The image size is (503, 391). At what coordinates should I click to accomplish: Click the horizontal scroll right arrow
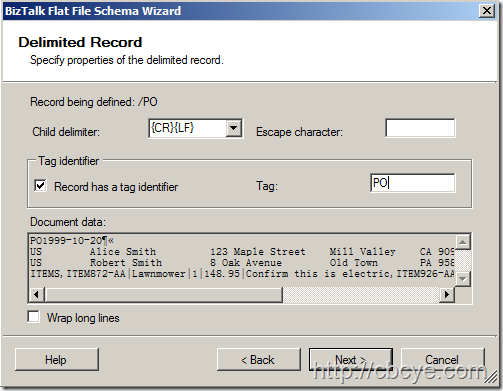click(447, 294)
